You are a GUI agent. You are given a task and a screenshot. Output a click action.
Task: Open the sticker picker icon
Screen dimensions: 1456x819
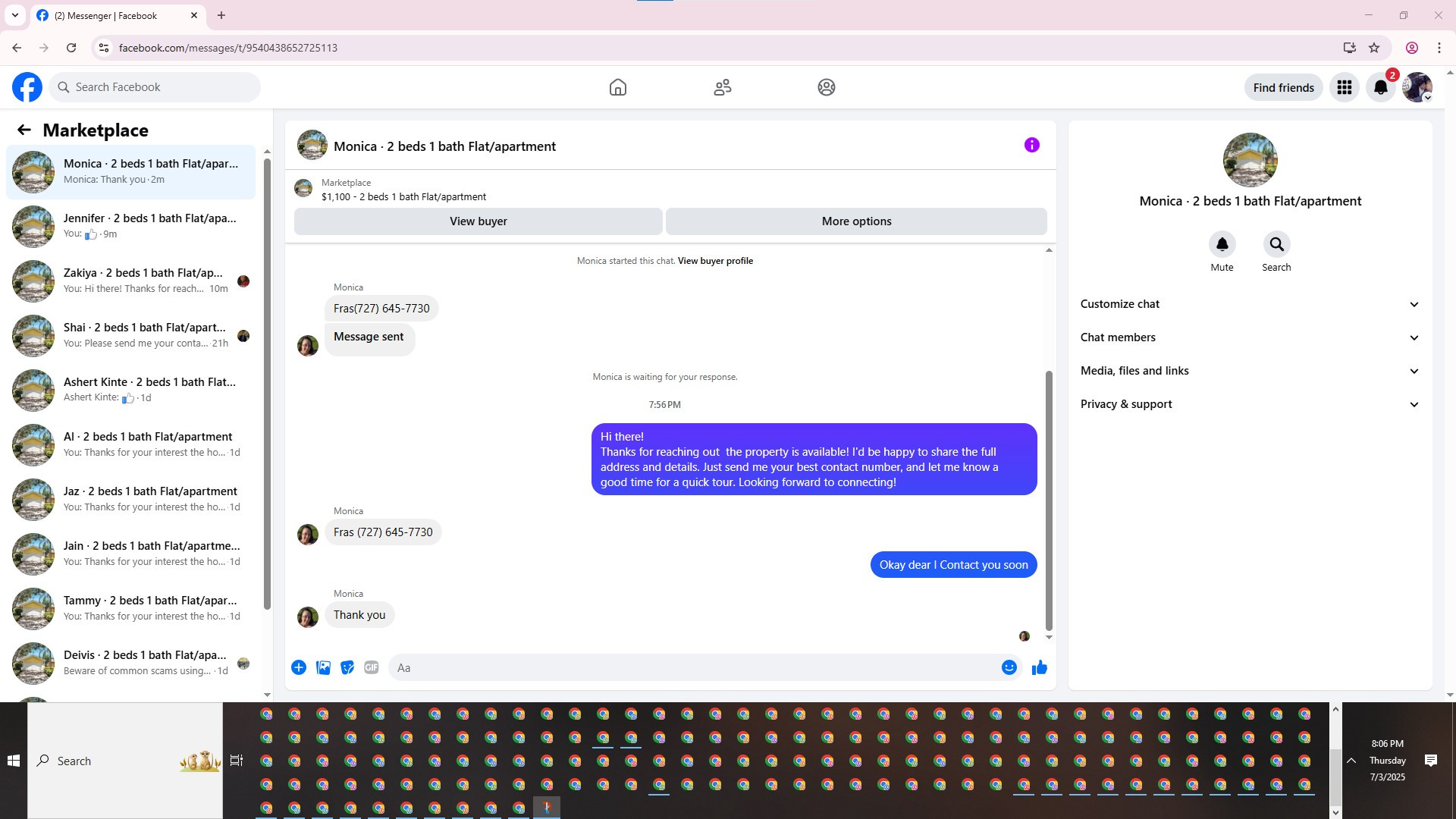347,667
